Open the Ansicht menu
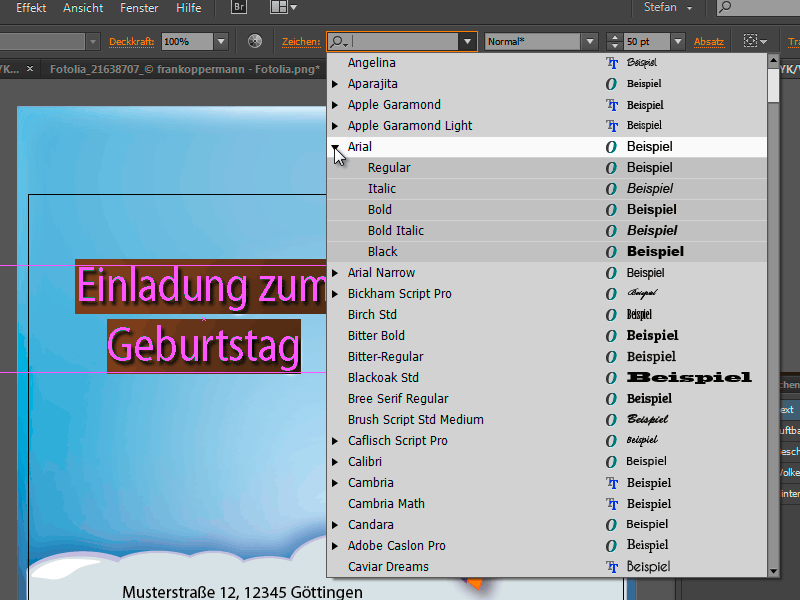Screen dimensions: 800x600 coord(83,8)
